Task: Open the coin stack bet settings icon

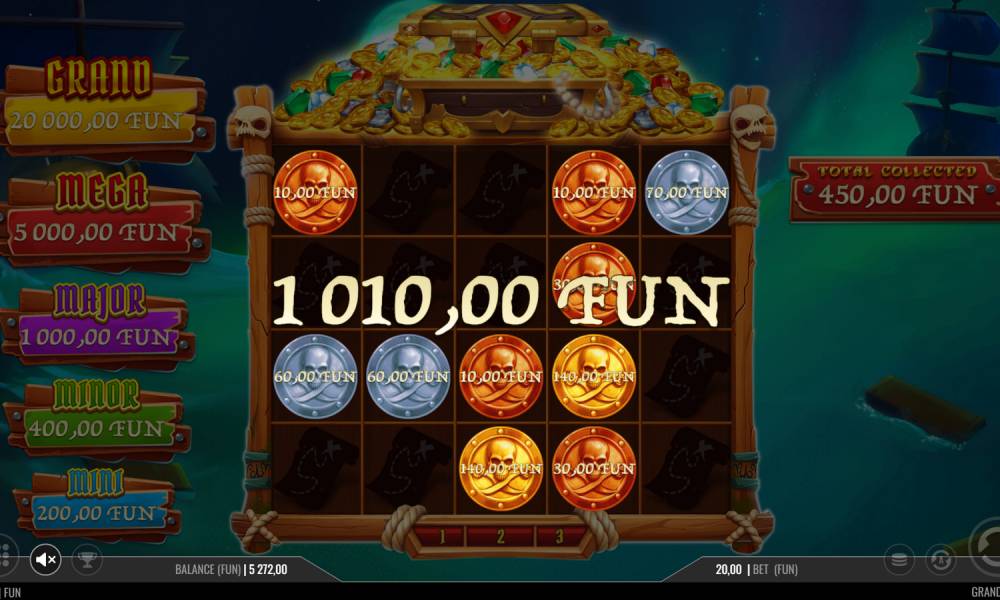Action: 899,560
